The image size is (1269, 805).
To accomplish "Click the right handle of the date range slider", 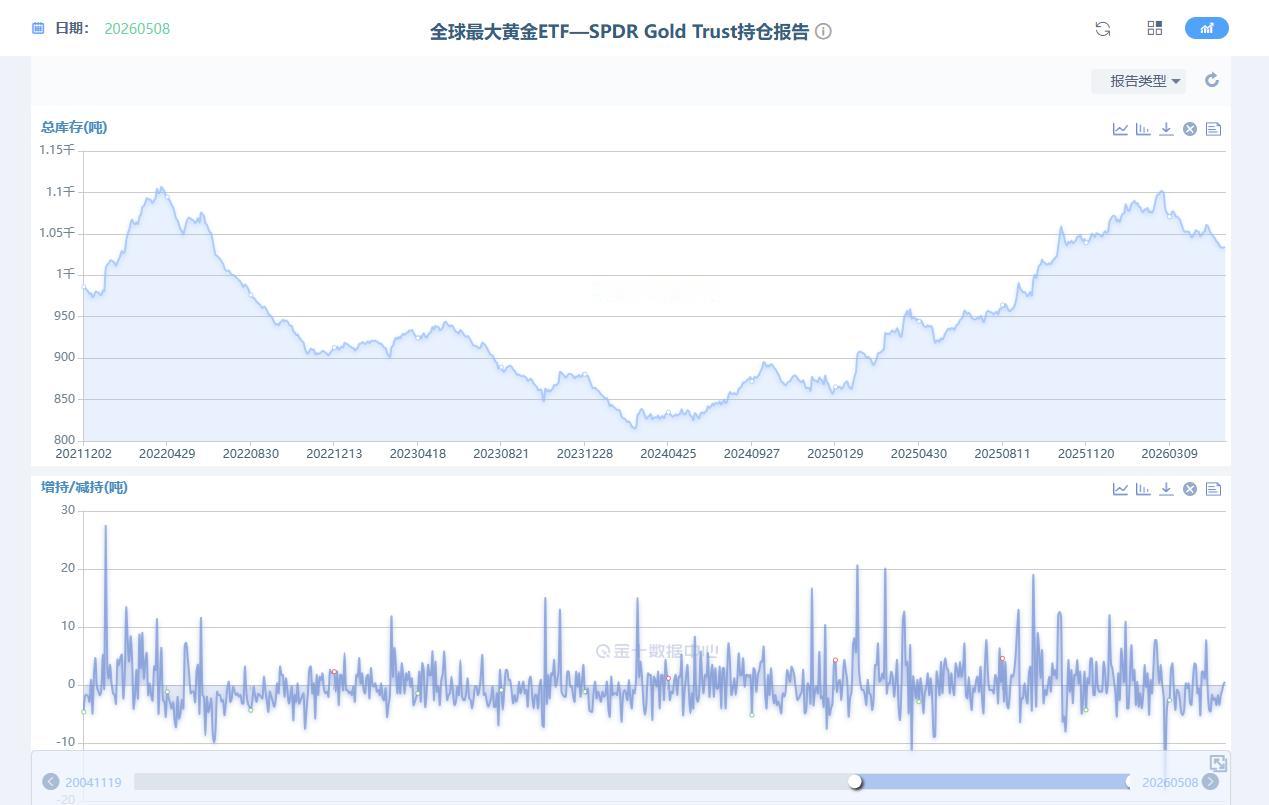I will click(1130, 781).
